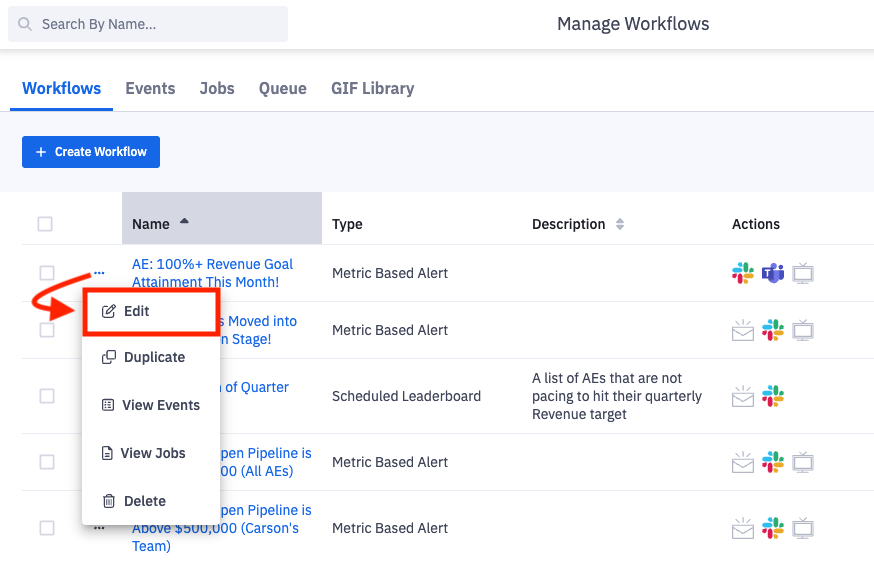Sort table by Description column
Screen dimensions: 874x564
(x=620, y=224)
